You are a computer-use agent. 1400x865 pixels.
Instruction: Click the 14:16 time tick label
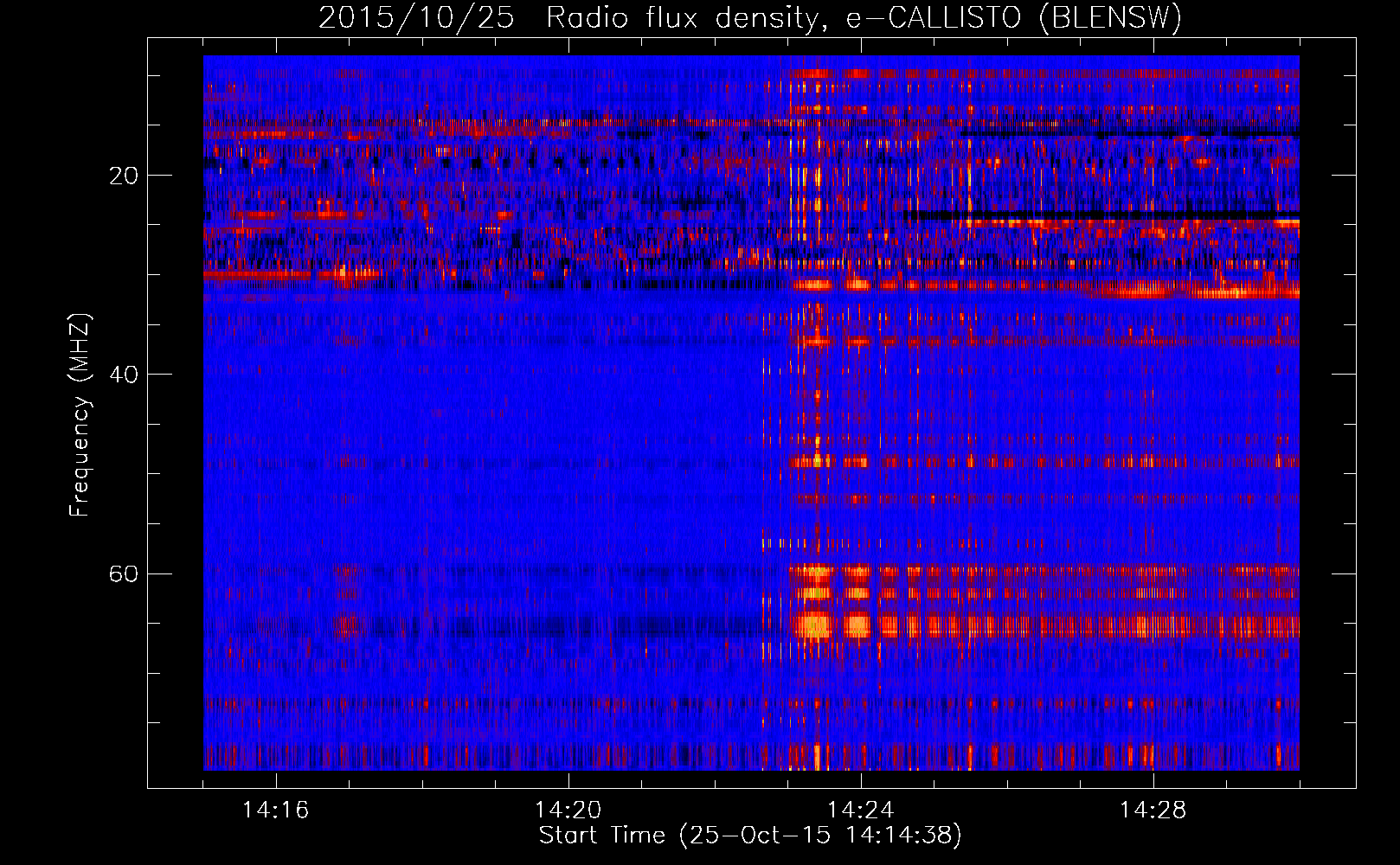pos(275,811)
